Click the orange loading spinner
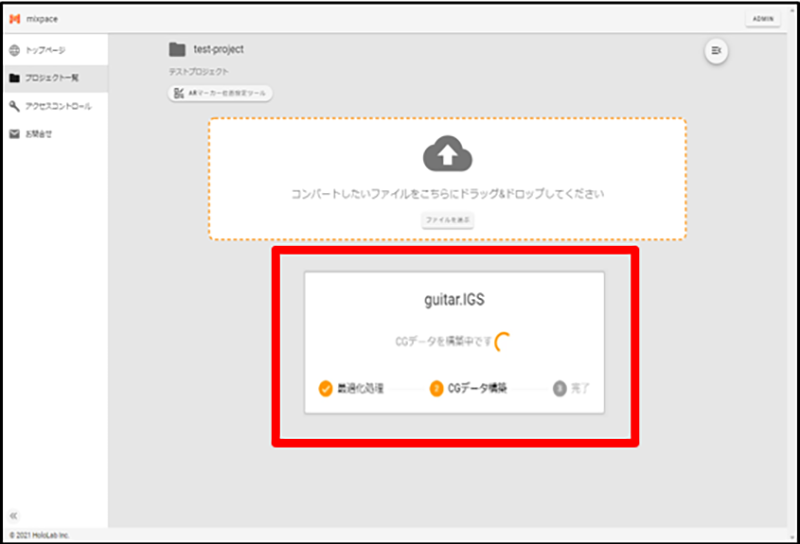The image size is (800, 544). pos(503,342)
